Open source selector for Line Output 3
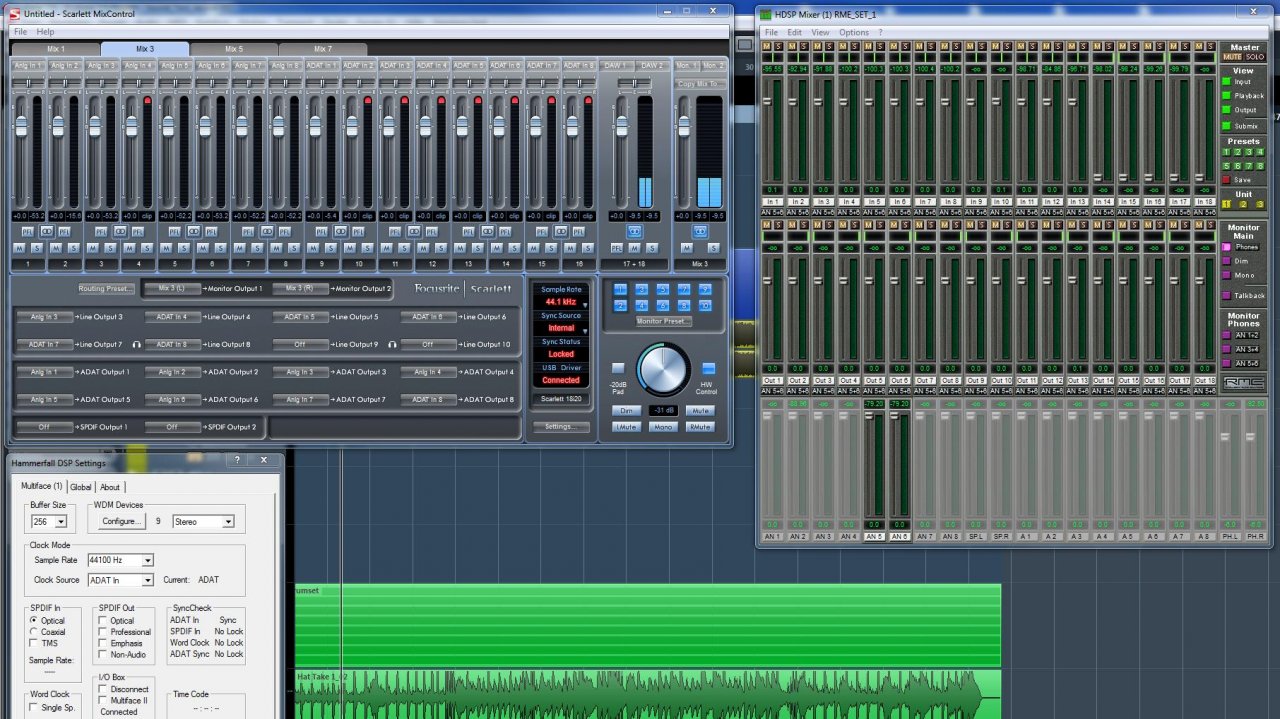This screenshot has width=1280, height=719. (x=43, y=317)
